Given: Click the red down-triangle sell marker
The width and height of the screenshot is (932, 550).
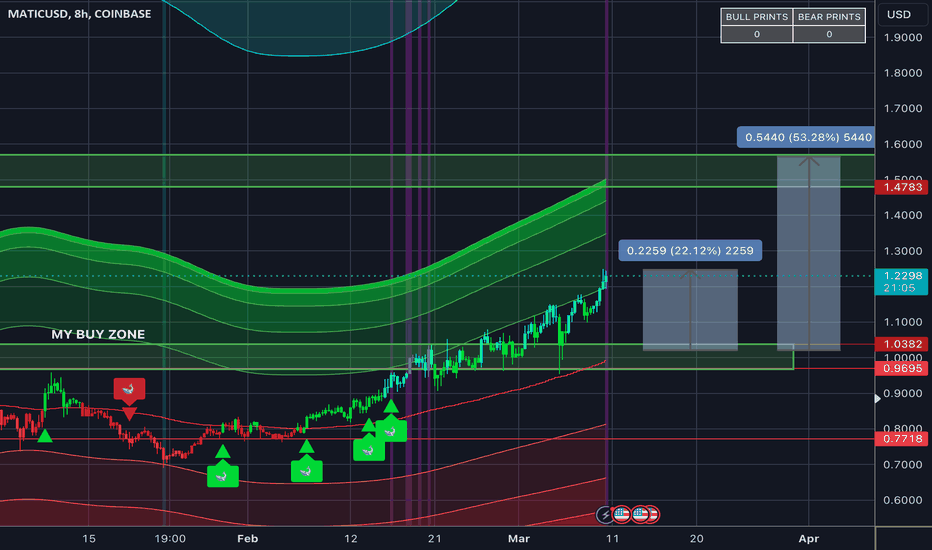Looking at the screenshot, I should click(x=130, y=413).
